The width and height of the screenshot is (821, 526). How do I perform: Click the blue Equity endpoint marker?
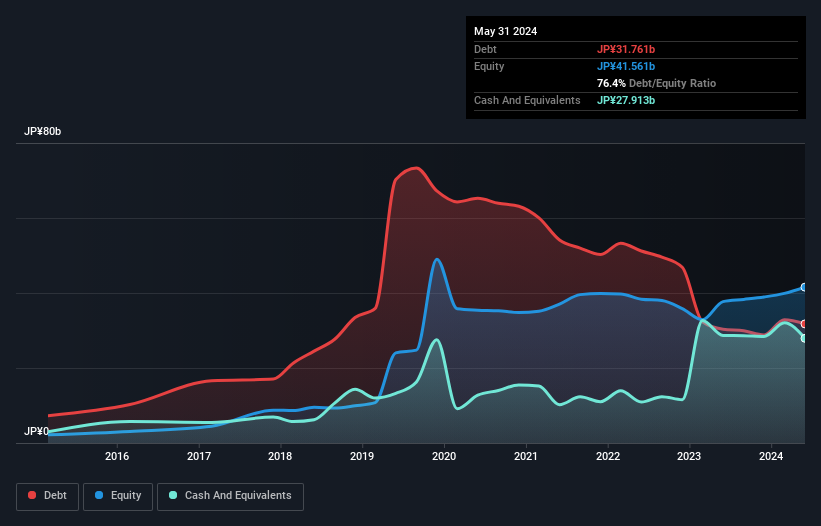click(x=804, y=287)
